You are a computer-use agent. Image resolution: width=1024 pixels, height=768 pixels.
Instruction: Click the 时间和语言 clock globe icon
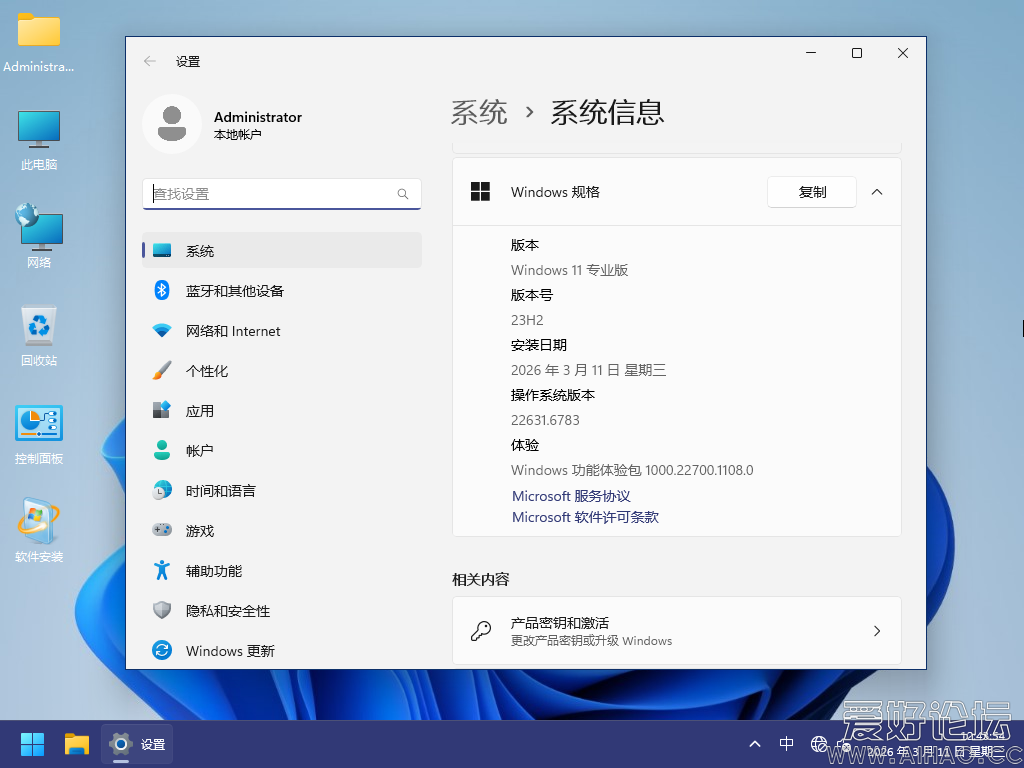pos(162,490)
